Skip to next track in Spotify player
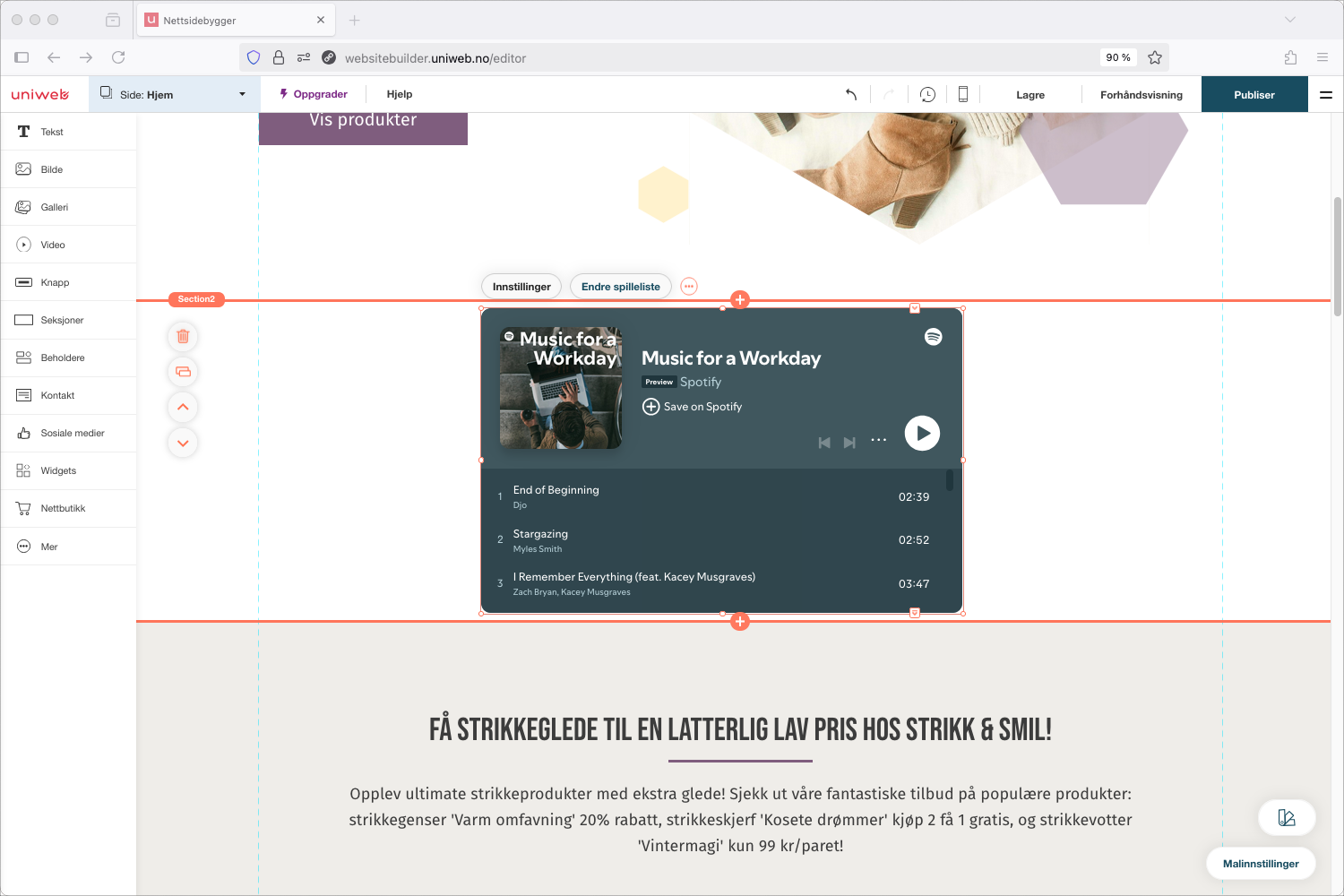1344x896 pixels. pos(849,443)
